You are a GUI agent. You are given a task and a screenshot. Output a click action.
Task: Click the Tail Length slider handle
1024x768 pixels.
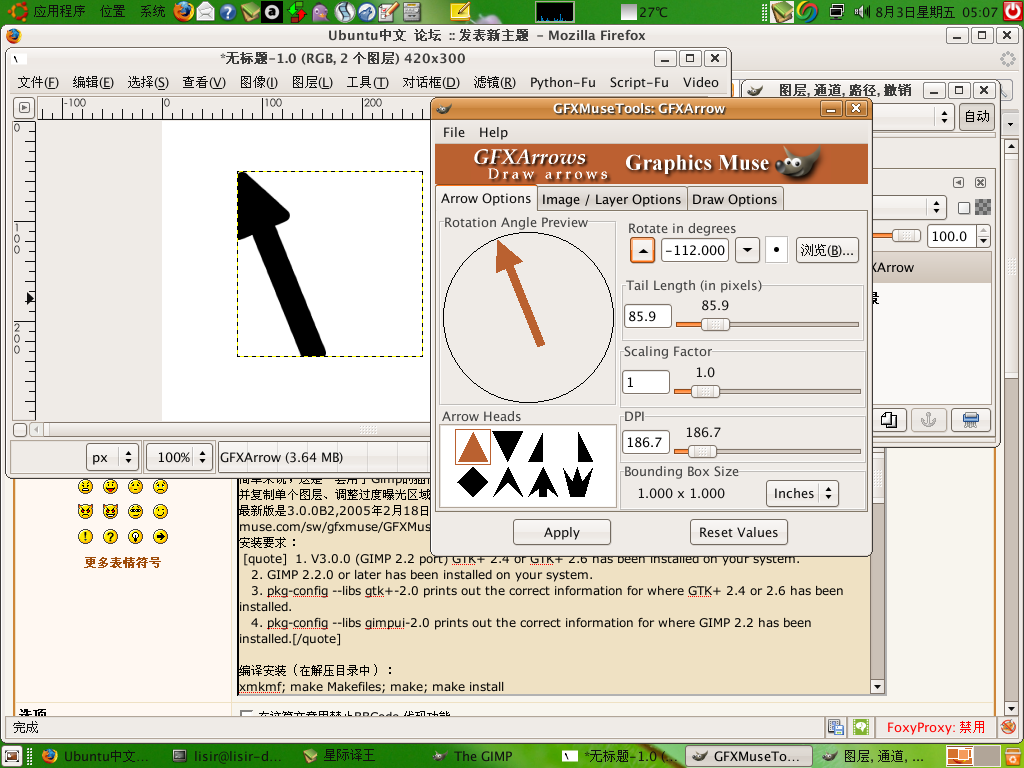tap(715, 325)
